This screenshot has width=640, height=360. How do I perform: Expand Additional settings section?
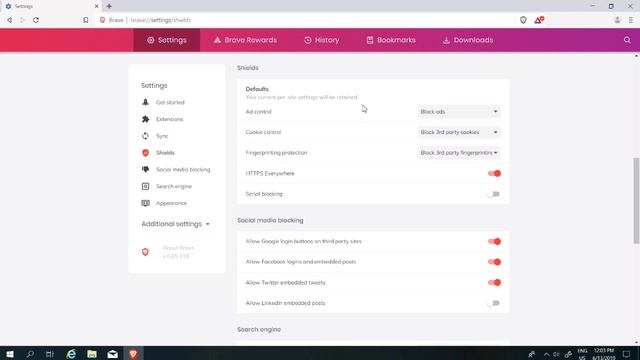coord(176,224)
